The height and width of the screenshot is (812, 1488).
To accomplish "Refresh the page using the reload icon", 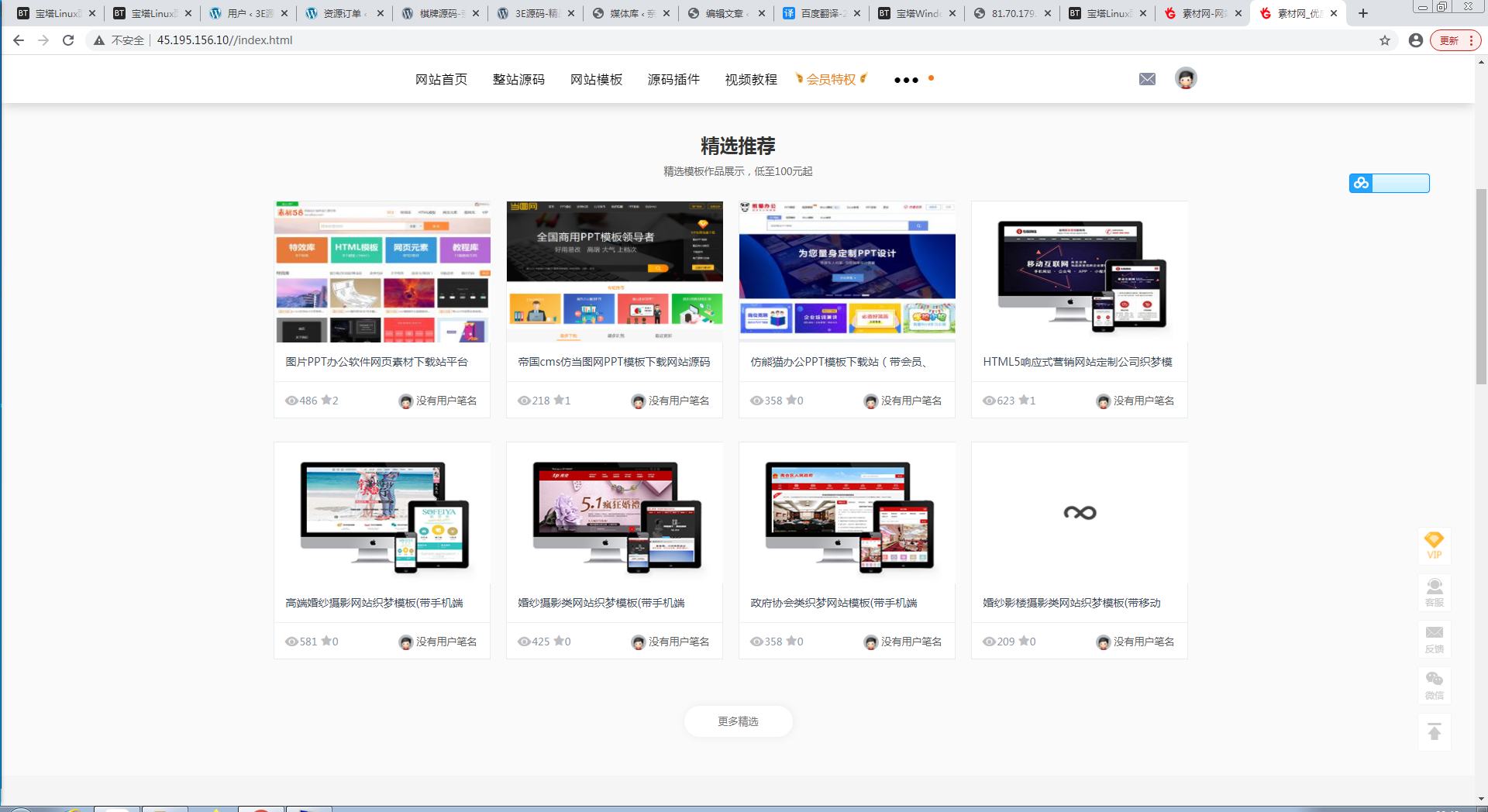I will [x=68, y=40].
